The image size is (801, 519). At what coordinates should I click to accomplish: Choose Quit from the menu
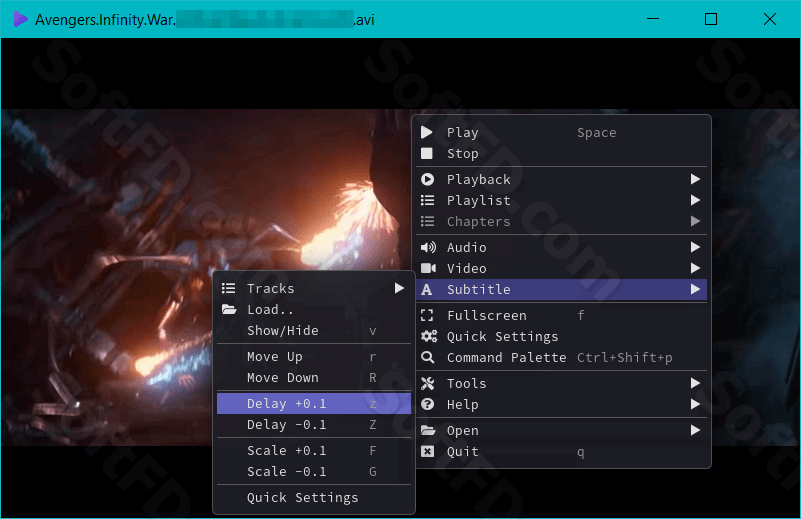coord(561,451)
